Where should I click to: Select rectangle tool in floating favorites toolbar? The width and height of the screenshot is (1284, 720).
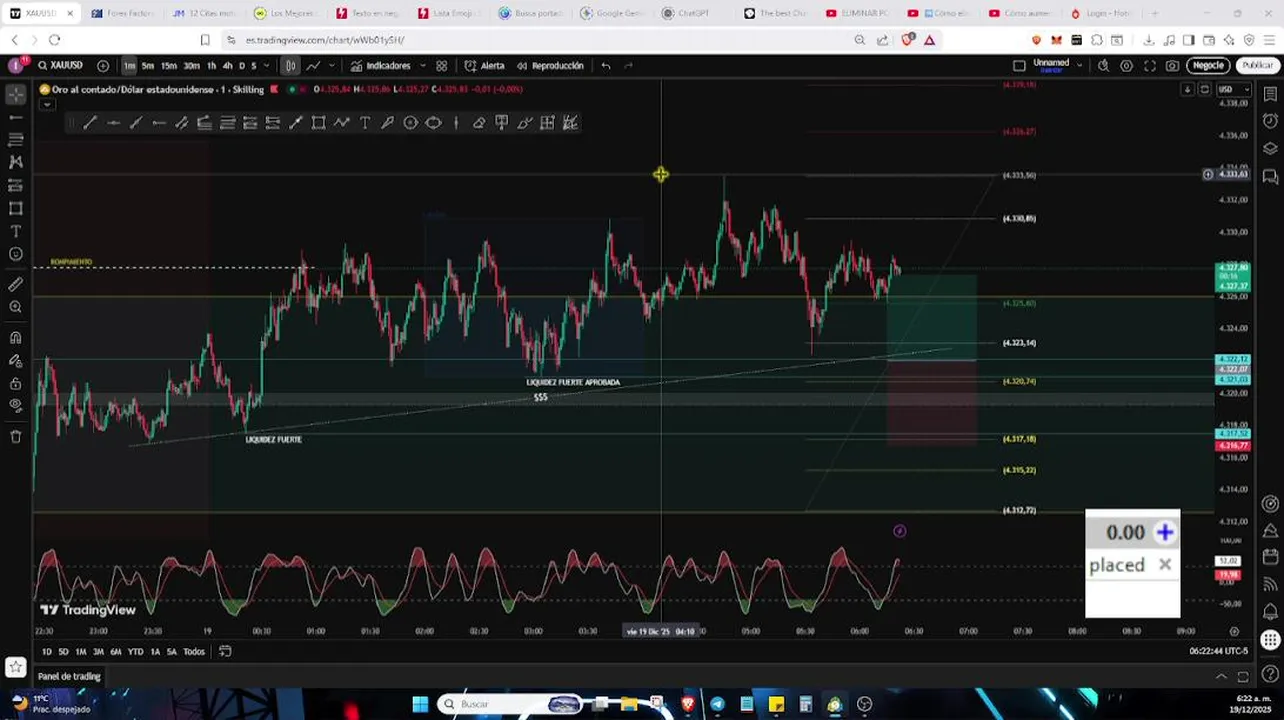(319, 123)
